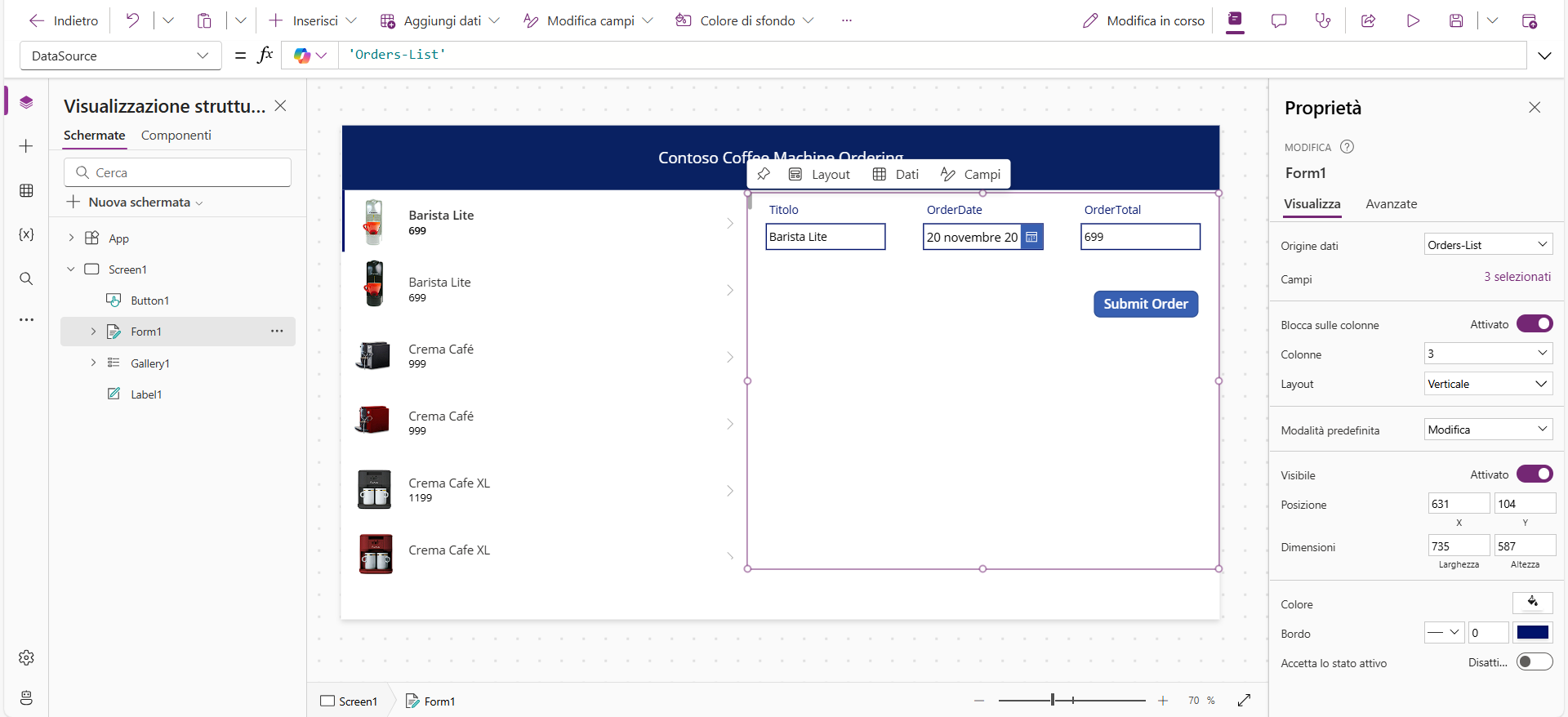Click the Publish icon at top right
Image resolution: width=1568 pixels, height=717 pixels.
(x=1530, y=20)
